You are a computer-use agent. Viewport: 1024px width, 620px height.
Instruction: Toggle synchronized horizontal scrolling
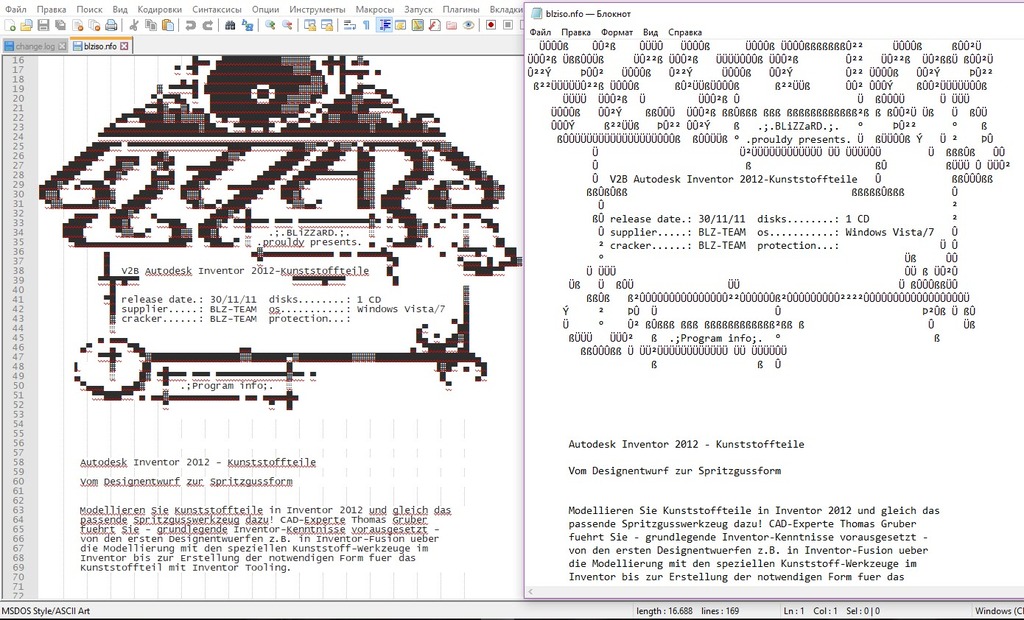[x=327, y=25]
